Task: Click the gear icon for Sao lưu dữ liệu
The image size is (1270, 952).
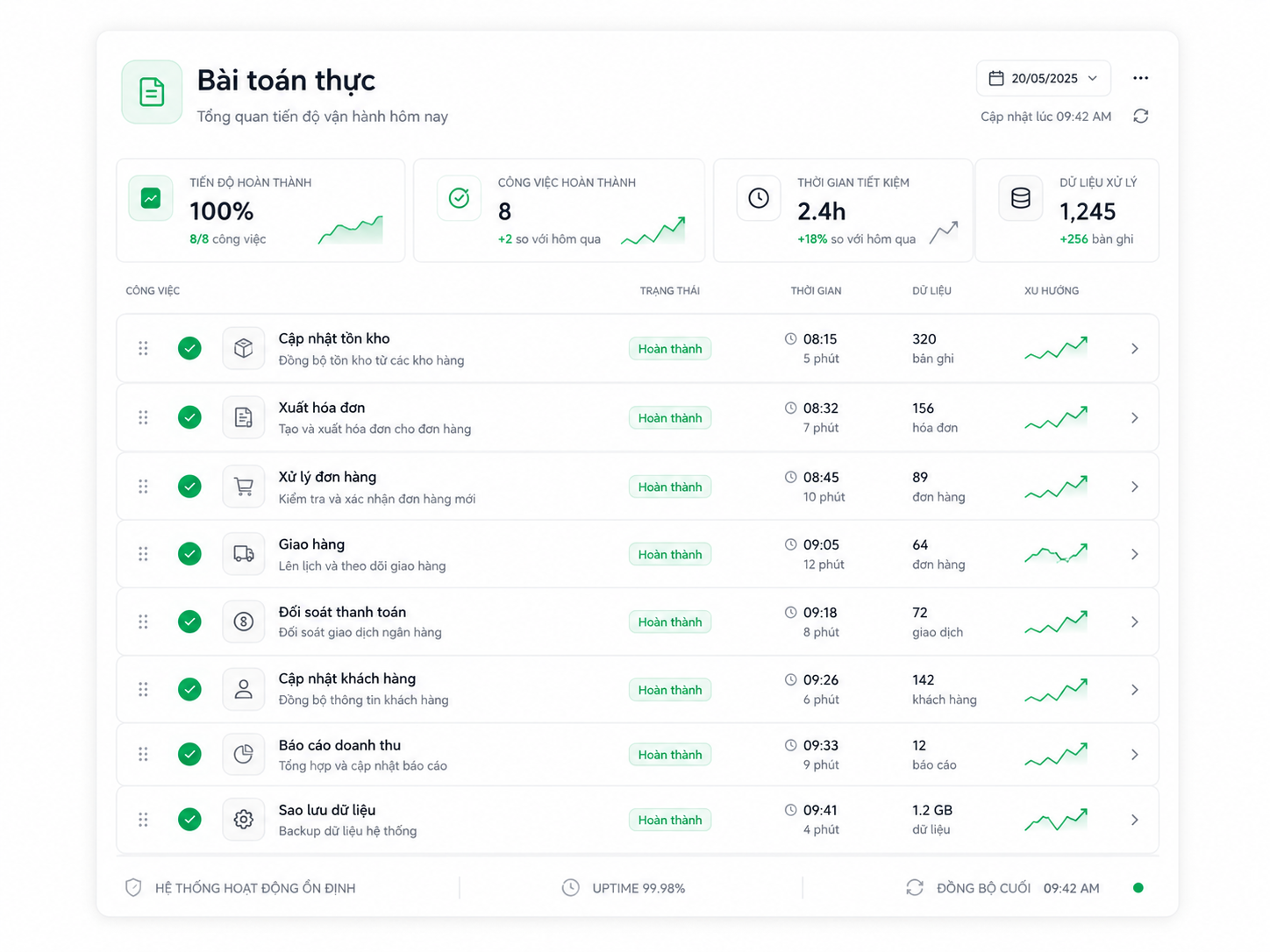Action: (x=244, y=820)
